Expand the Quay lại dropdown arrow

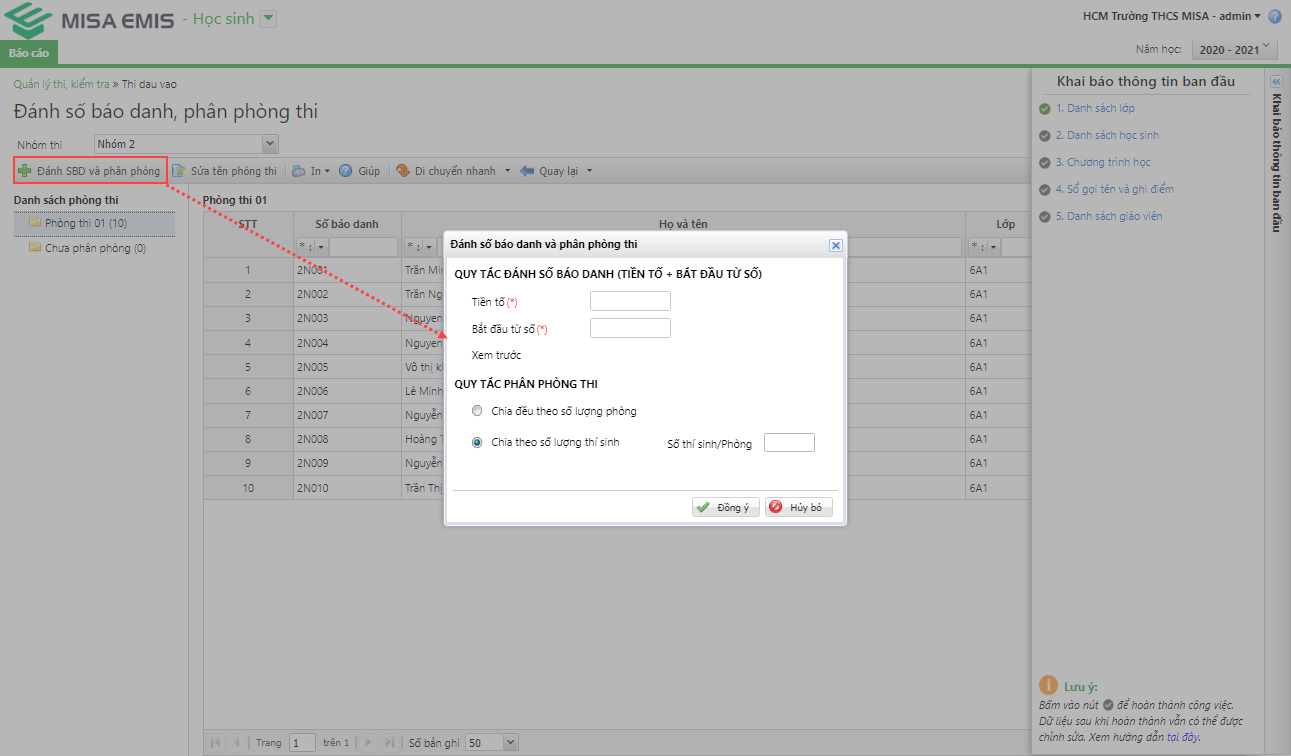590,171
